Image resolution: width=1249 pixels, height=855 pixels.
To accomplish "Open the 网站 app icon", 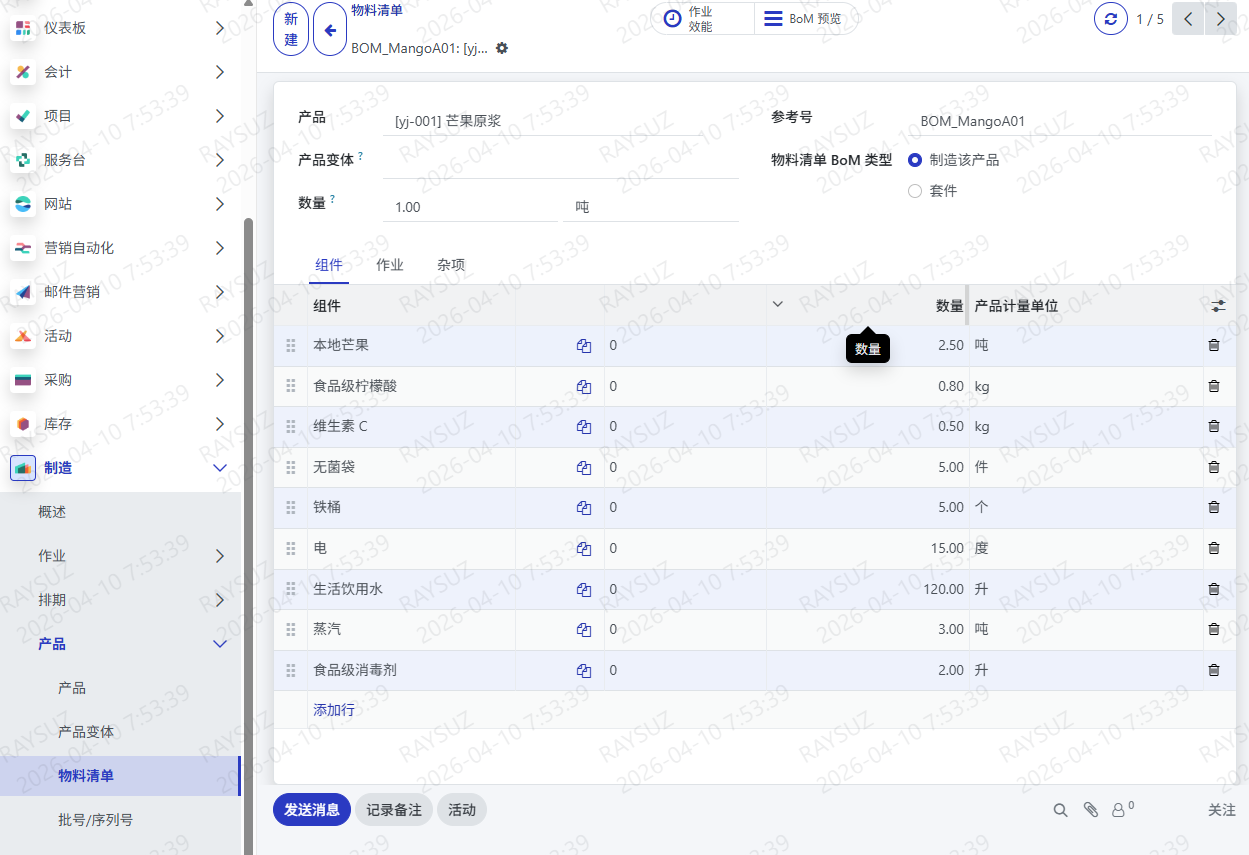I will click(x=23, y=204).
